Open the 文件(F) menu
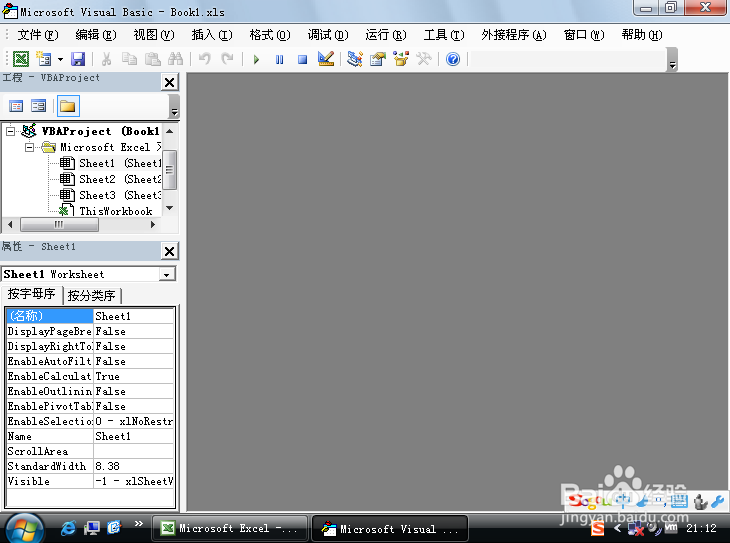 [x=38, y=35]
